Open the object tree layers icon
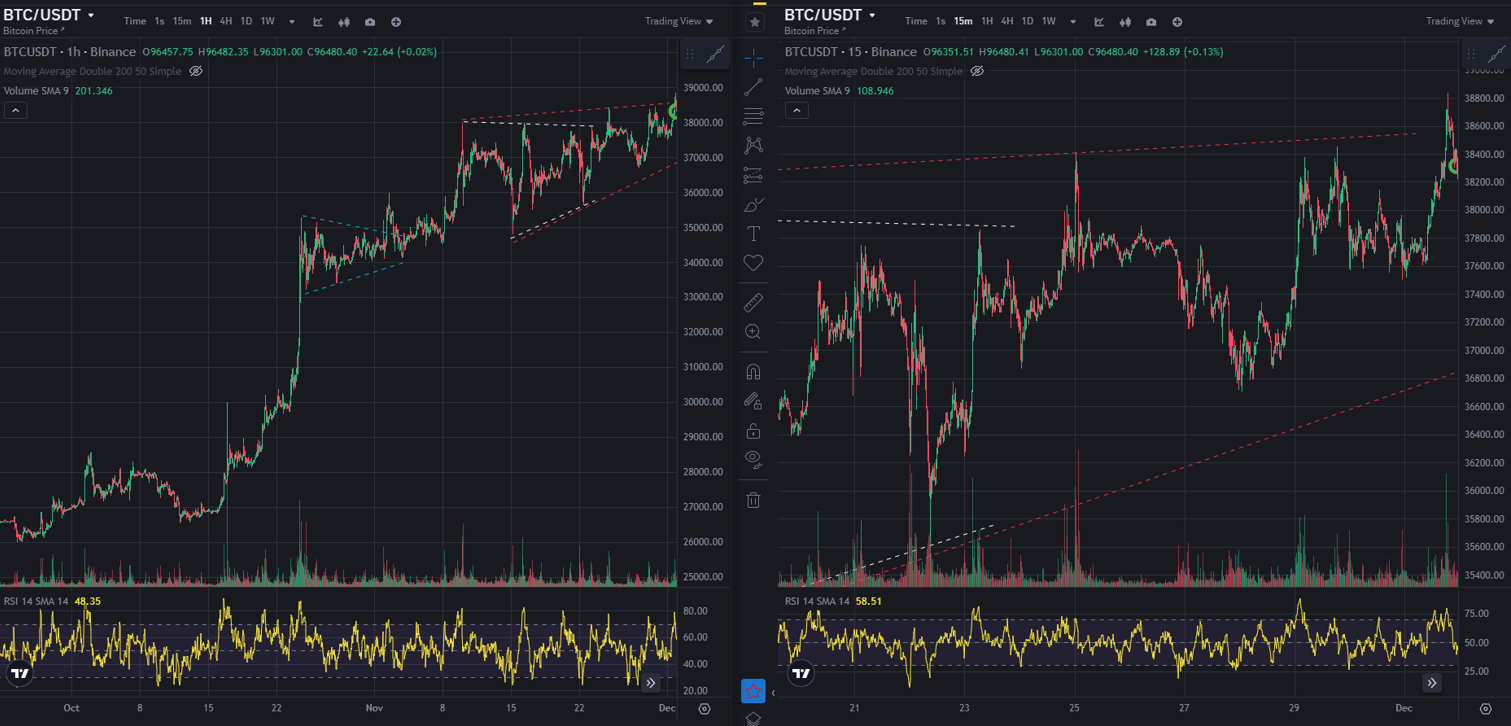Image resolution: width=1511 pixels, height=726 pixels. coord(753,719)
